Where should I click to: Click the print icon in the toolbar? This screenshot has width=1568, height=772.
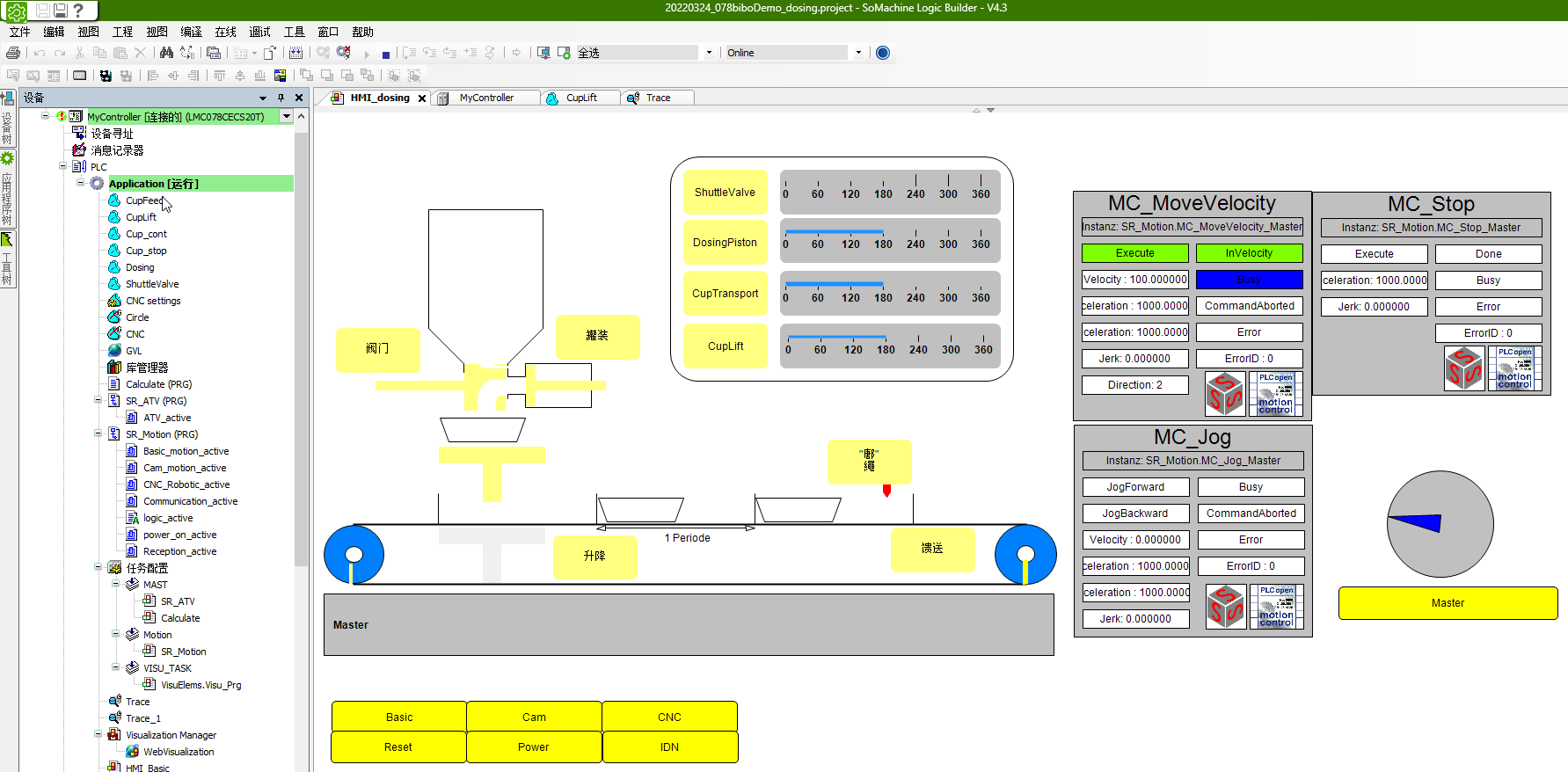pyautogui.click(x=13, y=53)
